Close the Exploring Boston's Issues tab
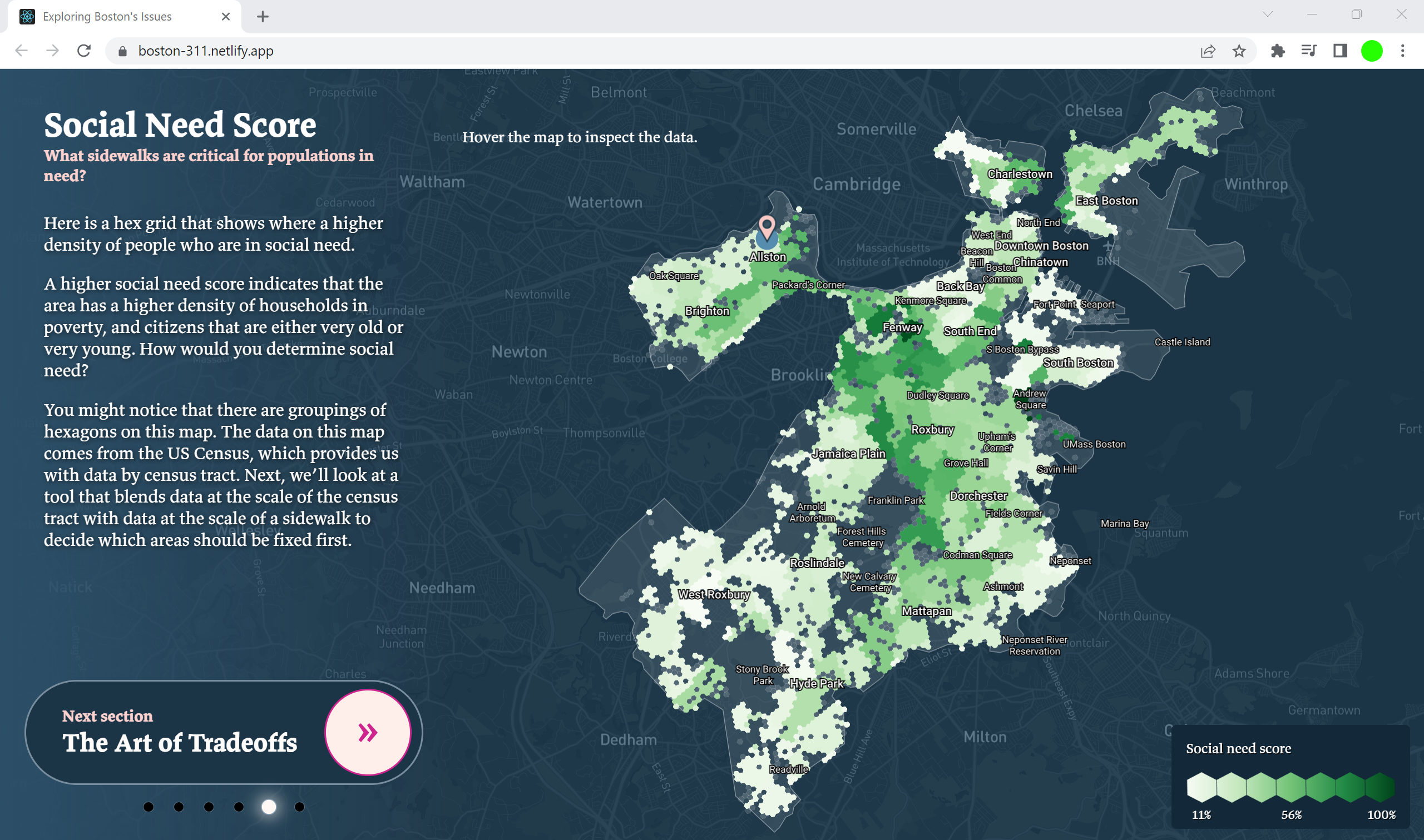 [x=225, y=17]
